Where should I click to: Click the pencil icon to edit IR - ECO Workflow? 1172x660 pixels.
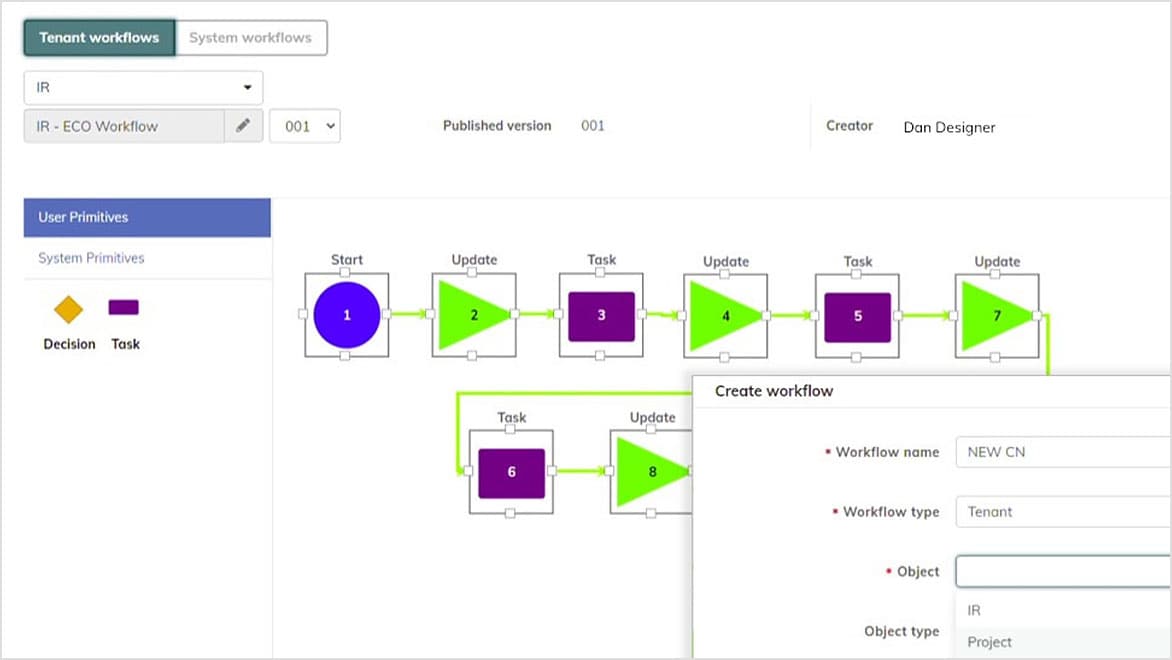click(x=241, y=126)
